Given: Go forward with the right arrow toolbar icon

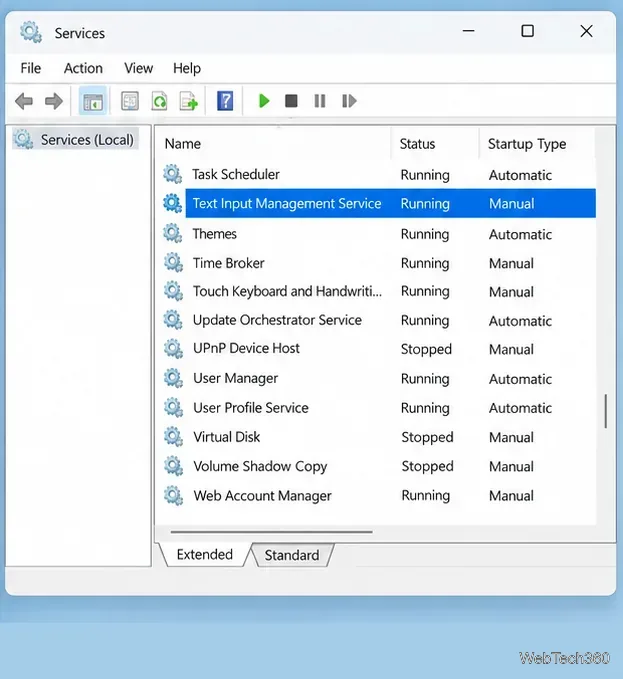Looking at the screenshot, I should (x=54, y=101).
